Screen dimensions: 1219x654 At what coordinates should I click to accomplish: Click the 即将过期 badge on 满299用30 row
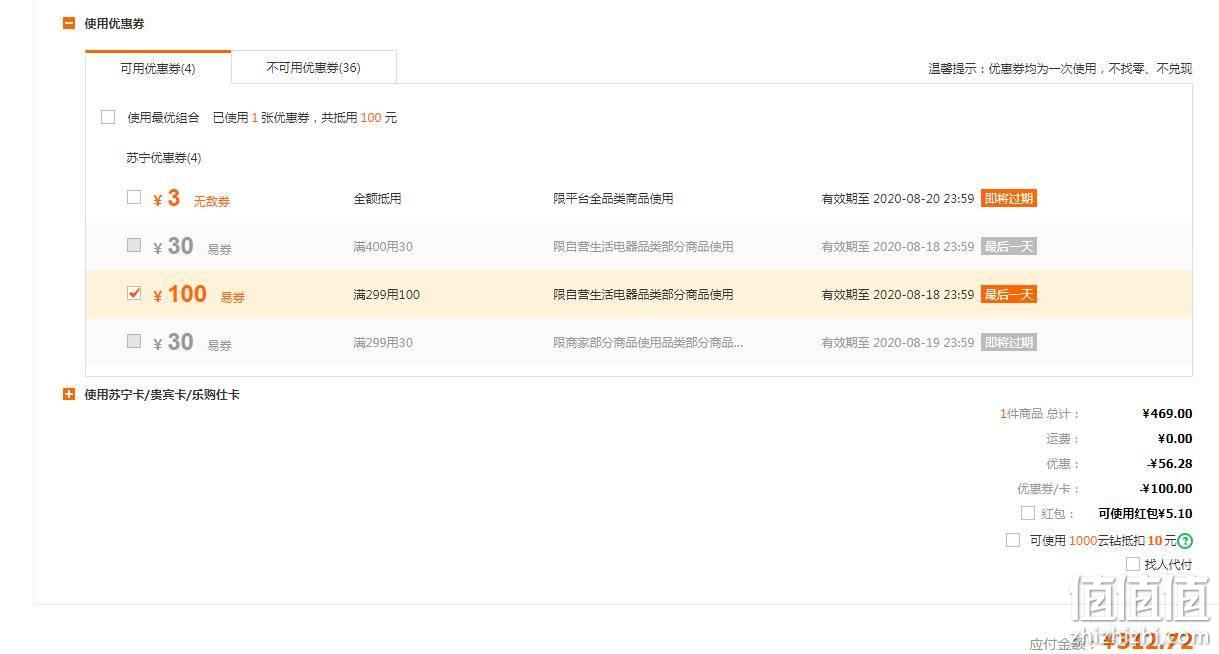click(x=1008, y=342)
